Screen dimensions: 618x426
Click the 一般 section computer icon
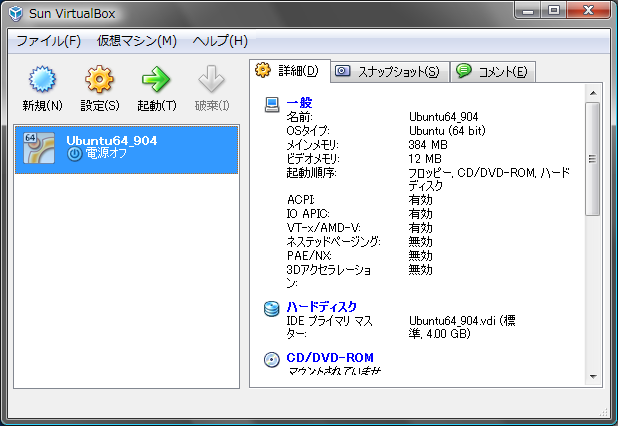272,105
